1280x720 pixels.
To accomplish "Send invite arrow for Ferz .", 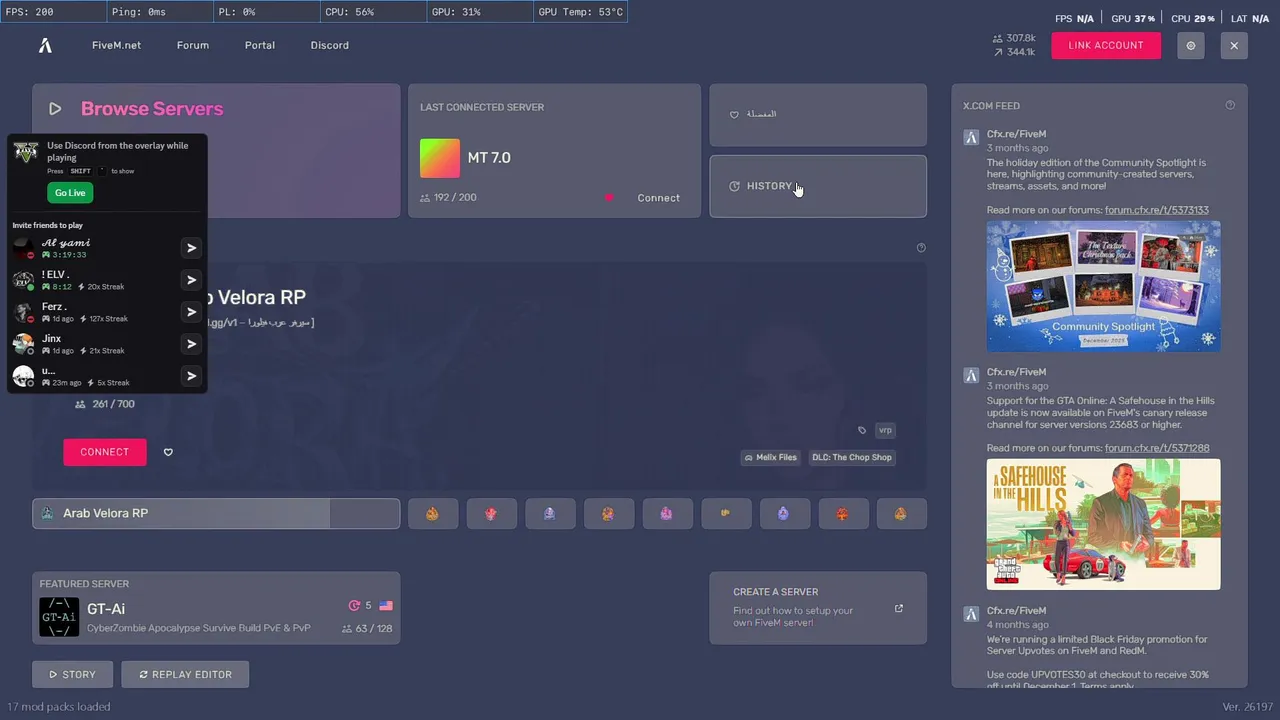I will click(191, 312).
